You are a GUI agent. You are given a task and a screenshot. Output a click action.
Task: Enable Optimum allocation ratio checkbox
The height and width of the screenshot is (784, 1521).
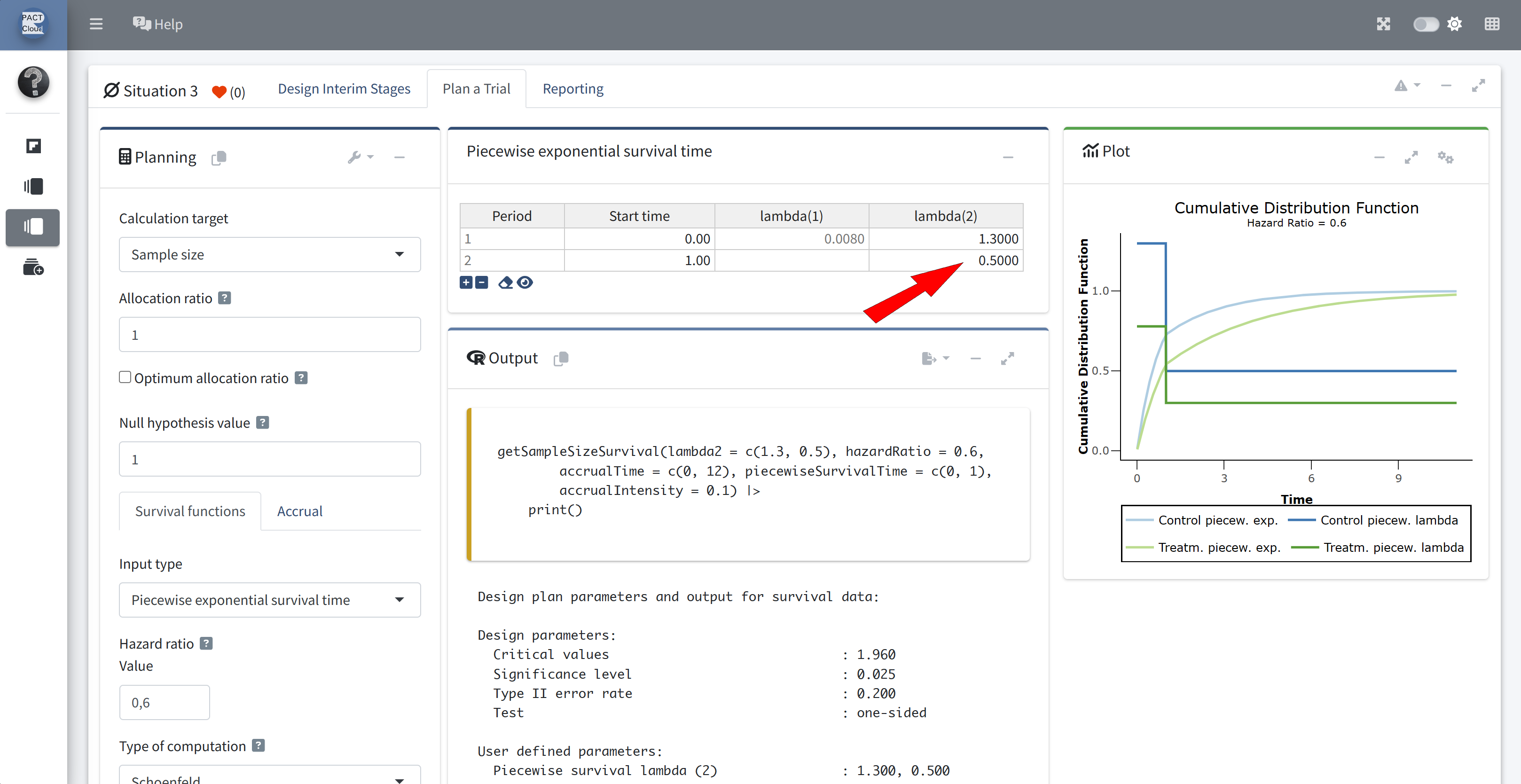125,377
